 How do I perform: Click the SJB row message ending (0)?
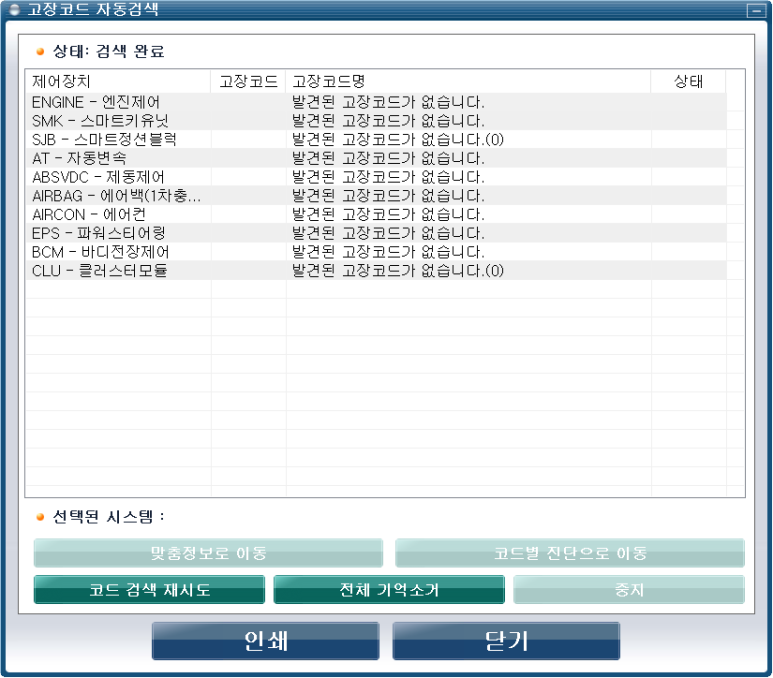point(398,140)
